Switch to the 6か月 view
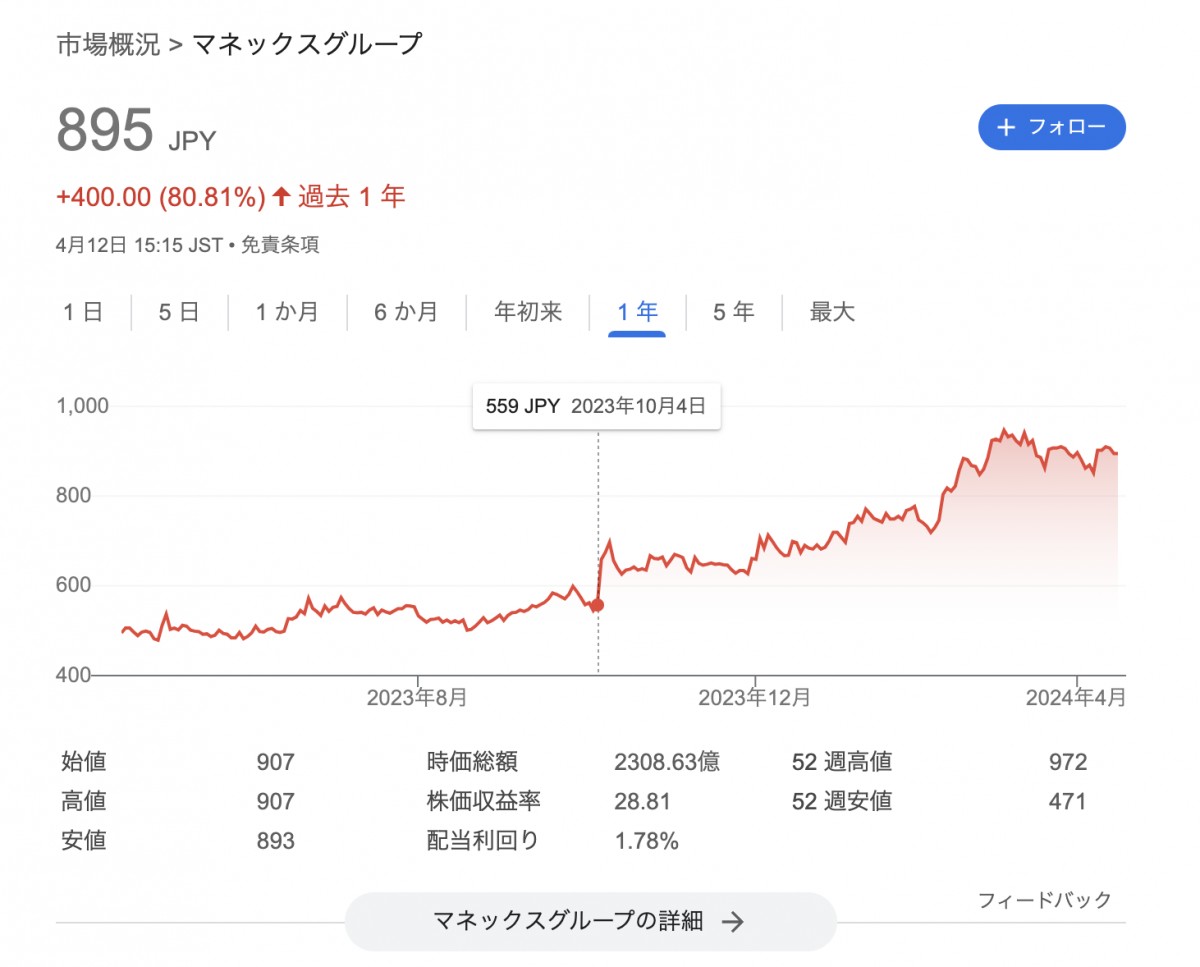 point(406,312)
